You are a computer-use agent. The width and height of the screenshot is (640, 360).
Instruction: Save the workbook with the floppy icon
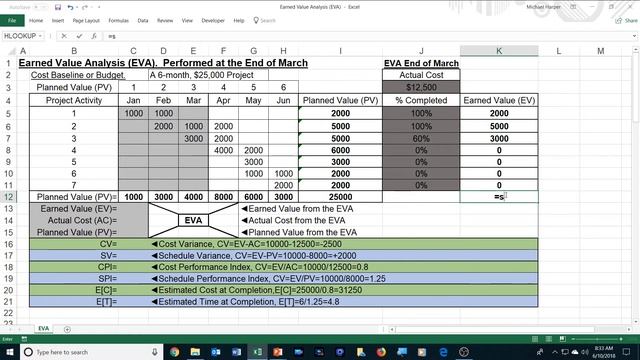pyautogui.click(x=58, y=7)
